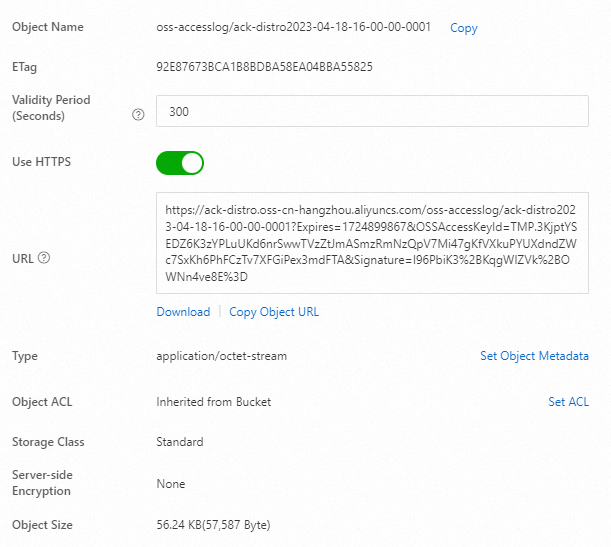Click the object name oss-accesslog path text
The image size is (611, 547).
(x=293, y=27)
